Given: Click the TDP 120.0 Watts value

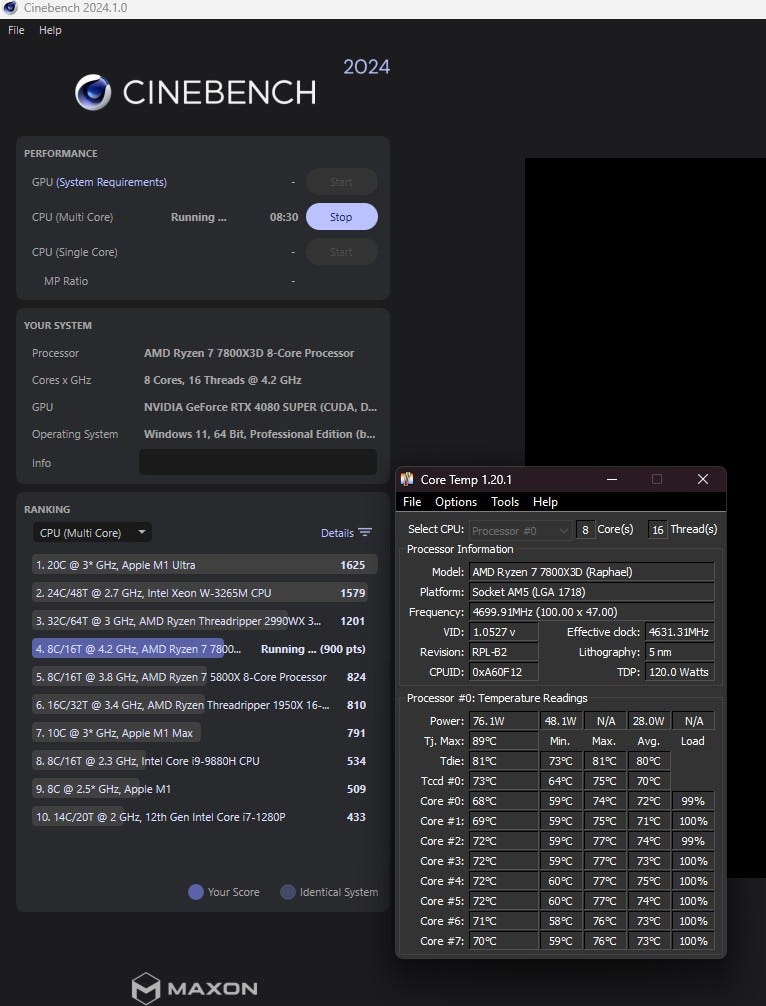Looking at the screenshot, I should (679, 672).
